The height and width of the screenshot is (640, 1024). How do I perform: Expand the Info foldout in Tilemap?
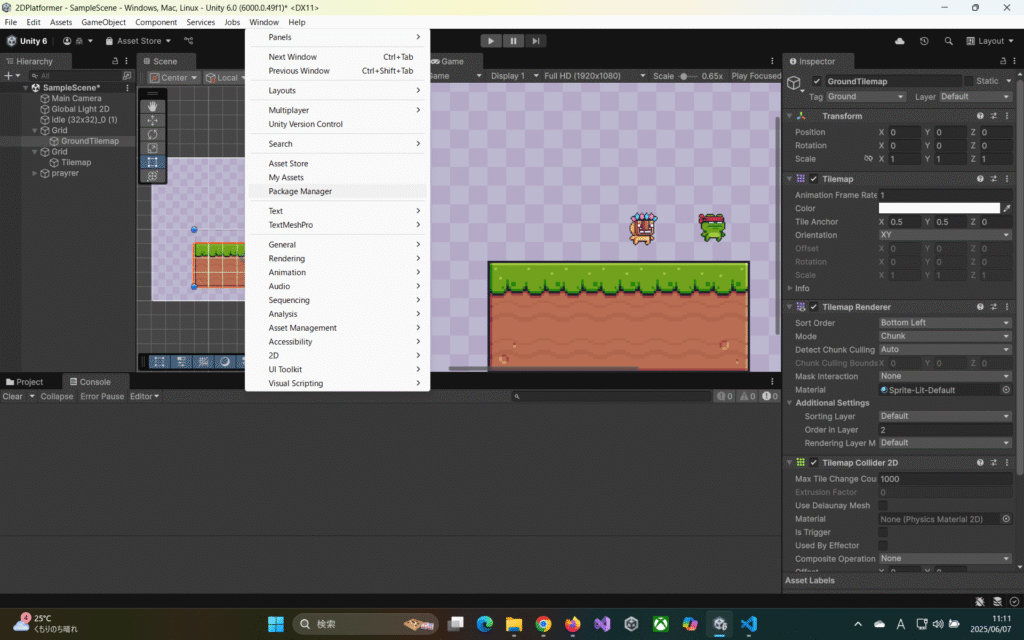790,288
